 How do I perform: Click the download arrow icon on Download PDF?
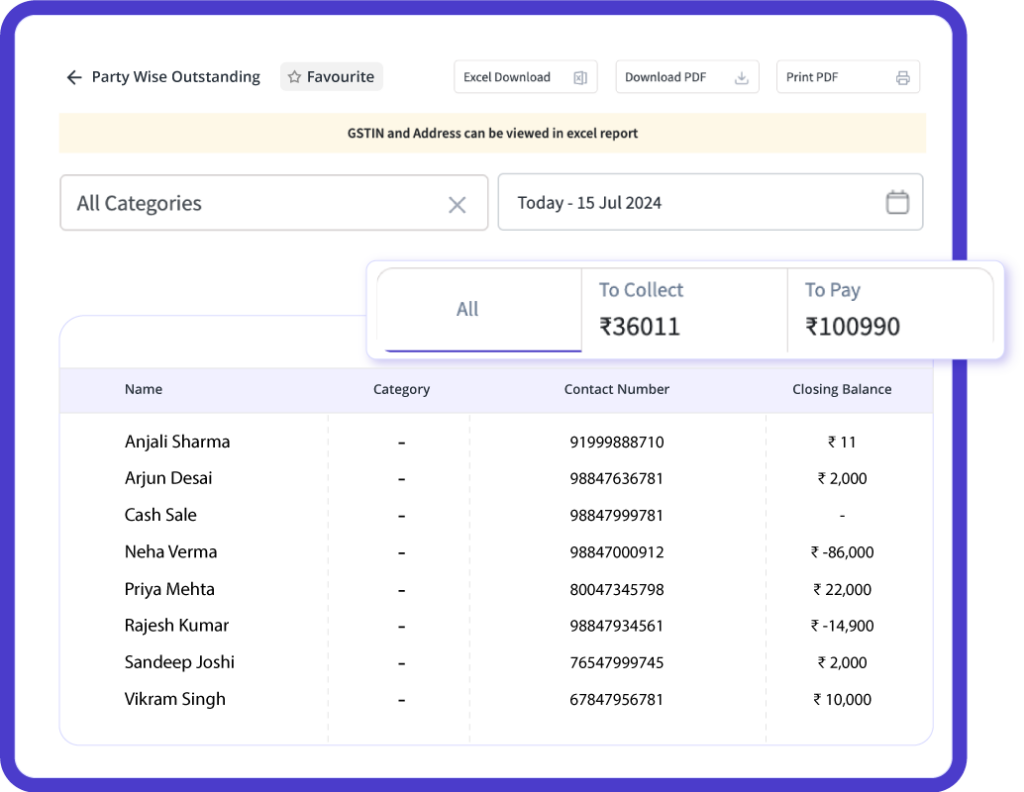740,76
